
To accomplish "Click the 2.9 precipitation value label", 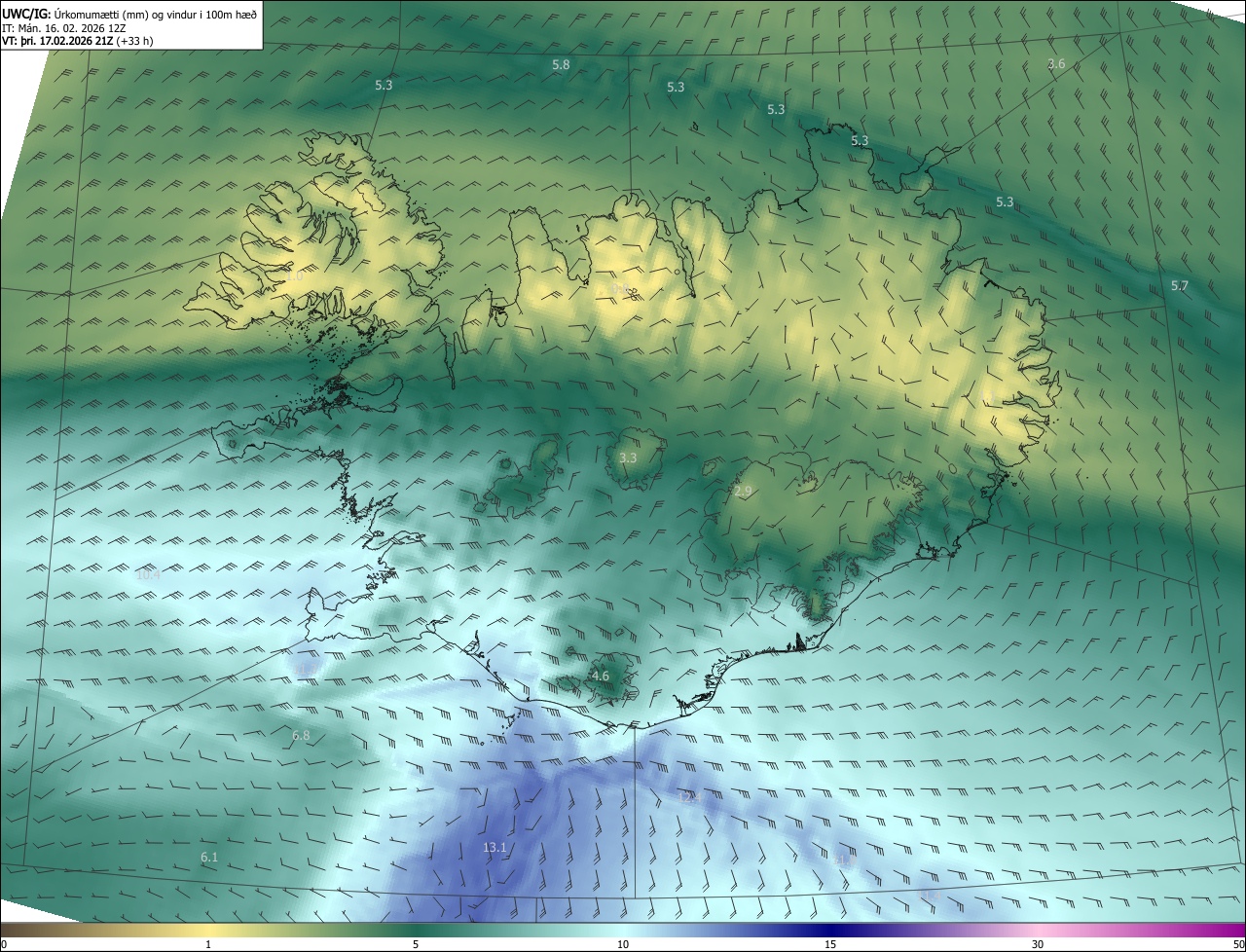I will [743, 492].
